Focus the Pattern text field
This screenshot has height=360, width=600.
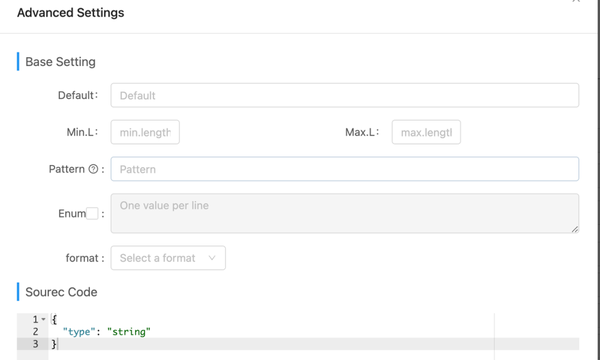[x=345, y=169]
